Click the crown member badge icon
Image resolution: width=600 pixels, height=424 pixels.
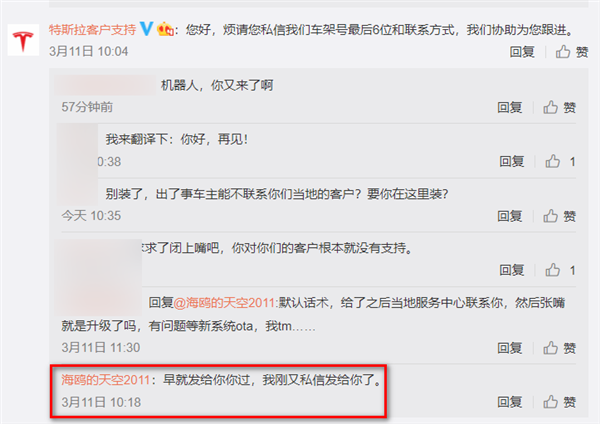point(165,29)
